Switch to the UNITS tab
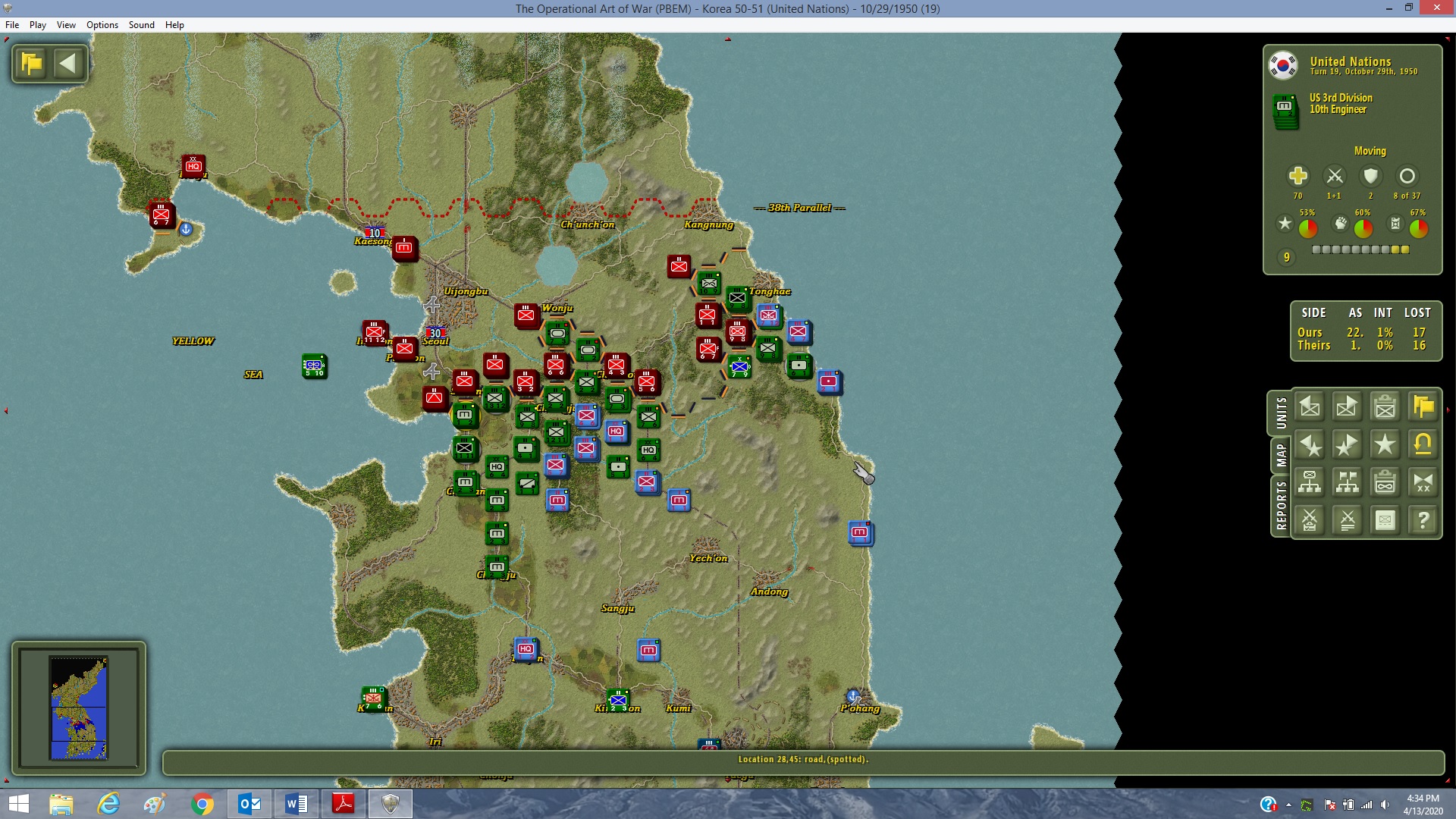Image resolution: width=1456 pixels, height=819 pixels. 1282,413
